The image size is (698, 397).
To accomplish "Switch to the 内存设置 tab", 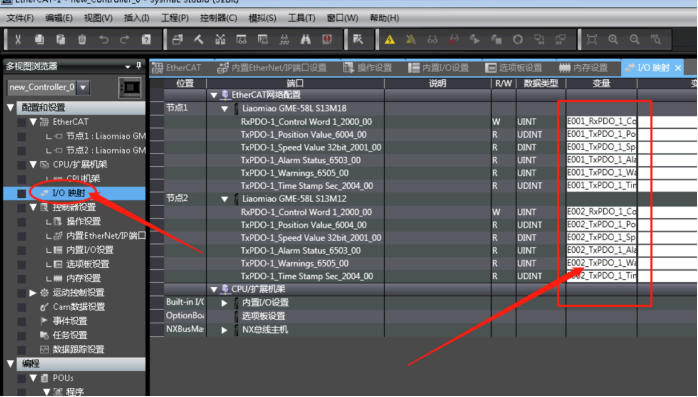I will 584,68.
